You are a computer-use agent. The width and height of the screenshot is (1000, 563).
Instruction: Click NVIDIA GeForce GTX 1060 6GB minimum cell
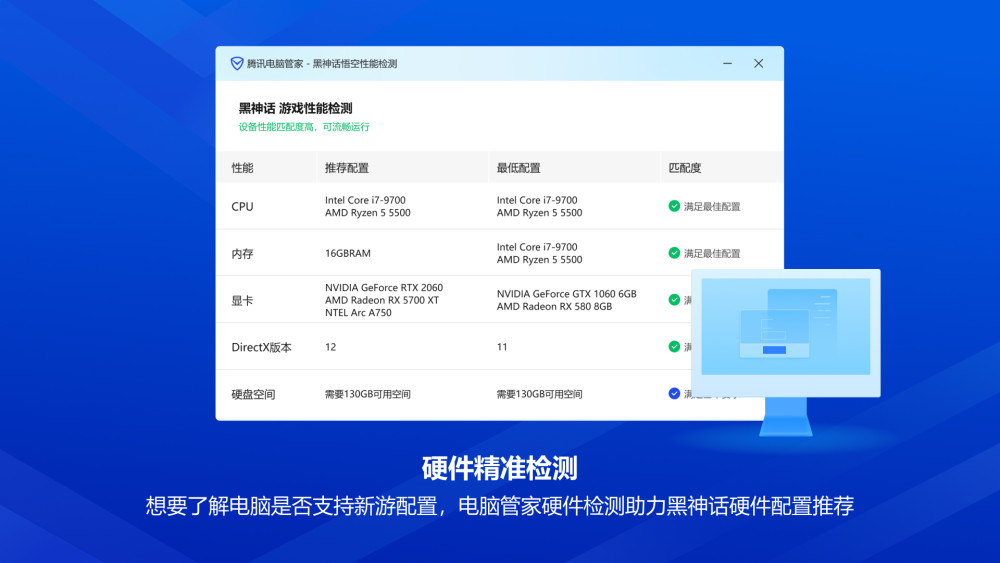(566, 294)
